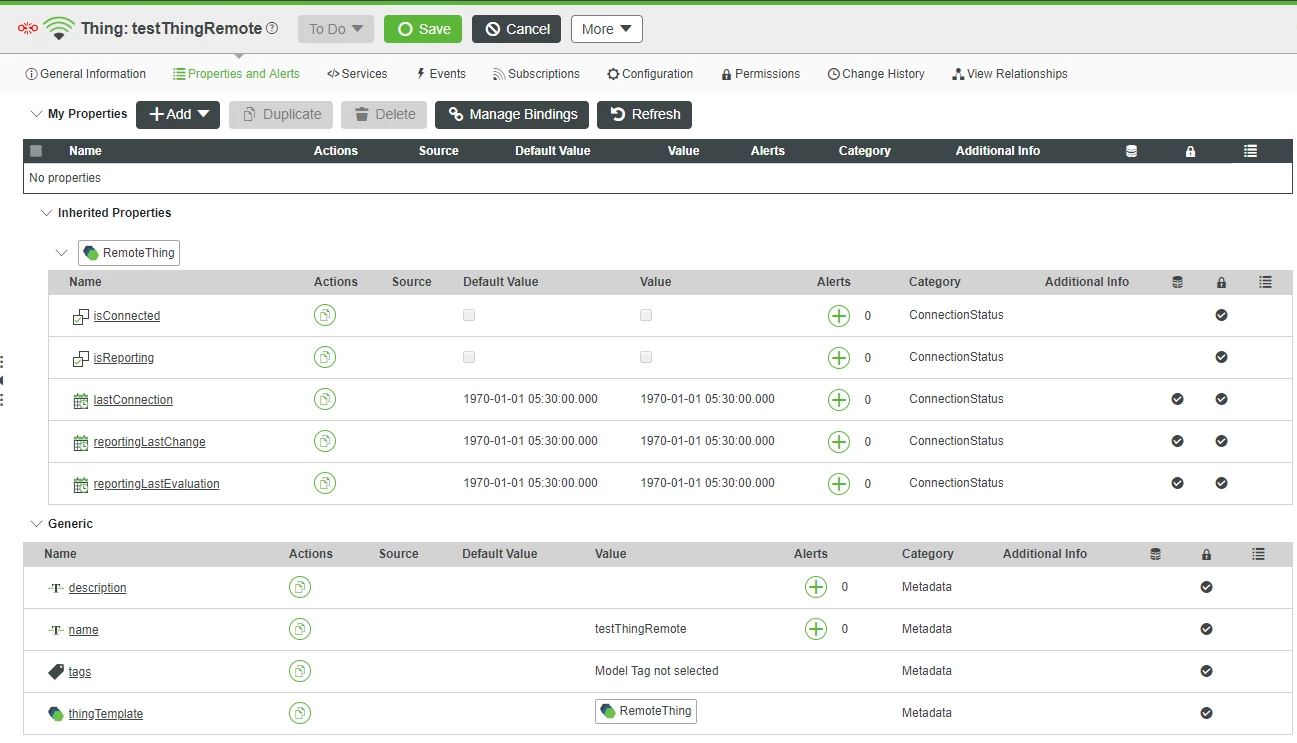Toggle isReporting default value checkbox
The image size is (1297, 743).
pos(469,357)
